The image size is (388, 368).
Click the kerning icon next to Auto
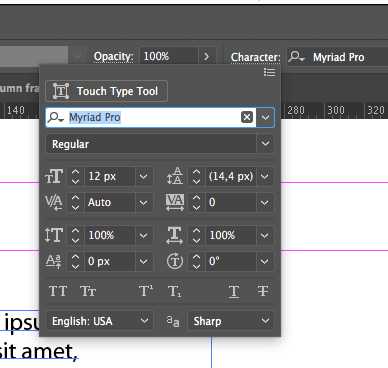(x=53, y=202)
